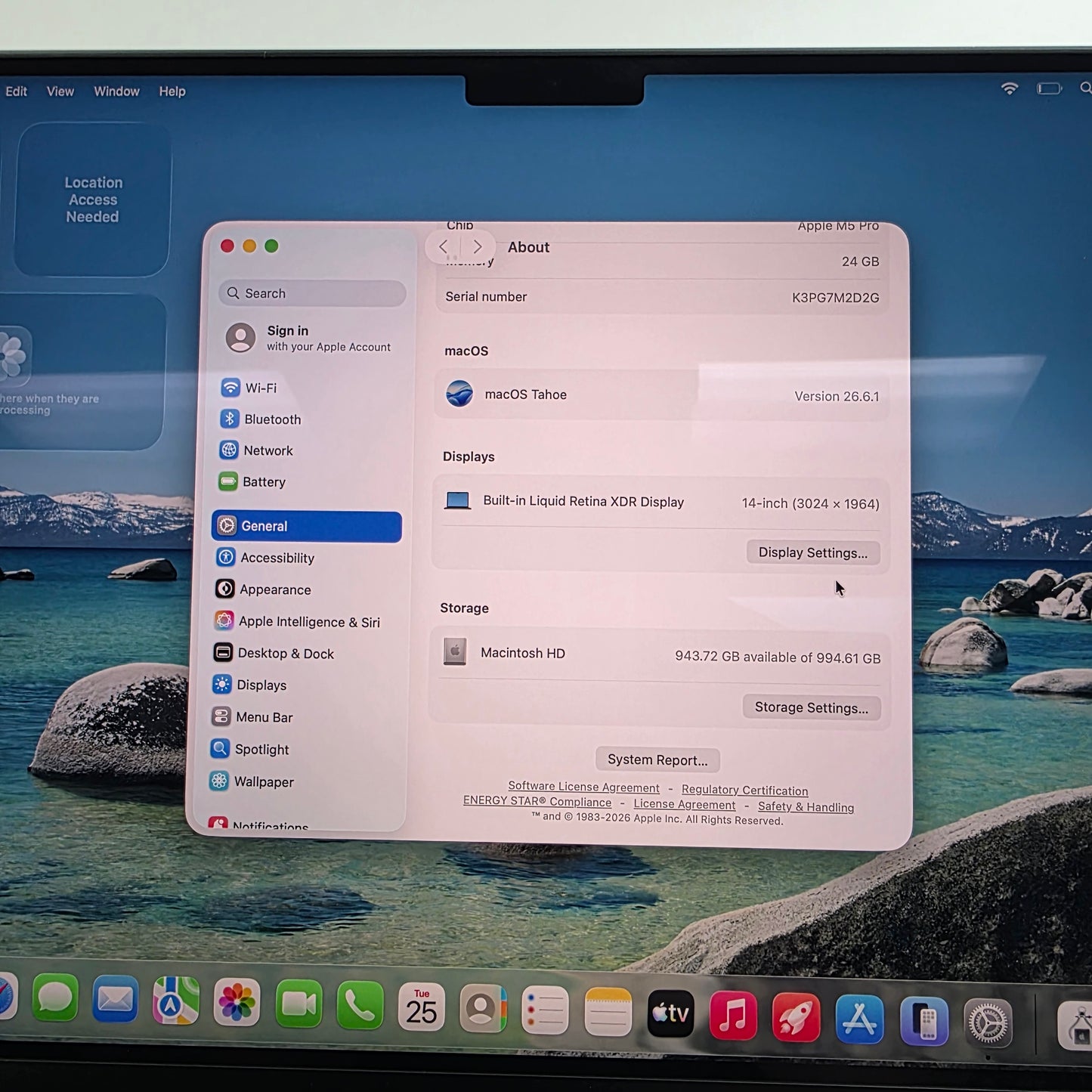Select Desktop & Dock settings
This screenshot has height=1092, width=1092.
click(x=305, y=653)
